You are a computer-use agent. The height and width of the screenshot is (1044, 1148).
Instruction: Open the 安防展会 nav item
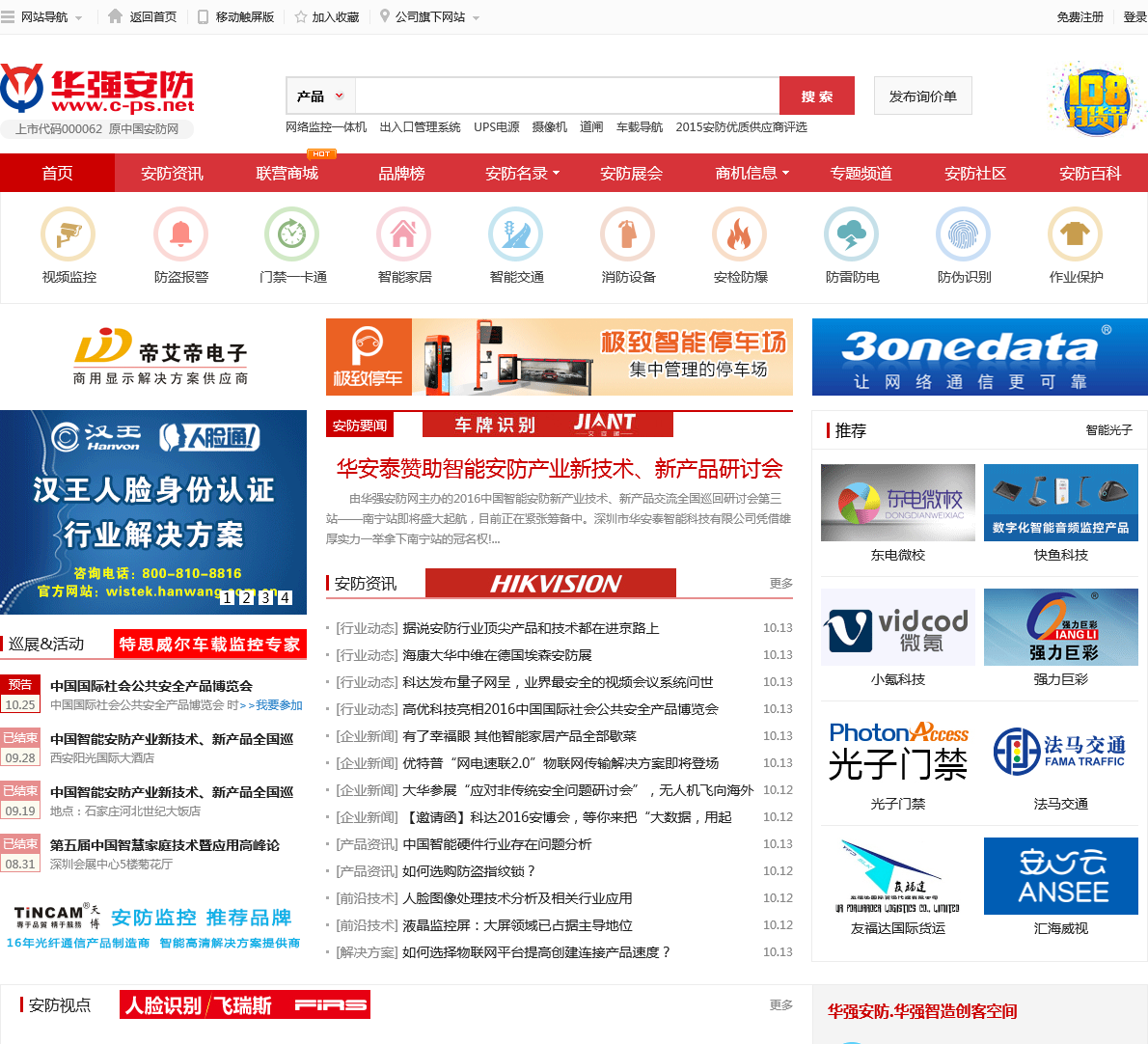(631, 173)
